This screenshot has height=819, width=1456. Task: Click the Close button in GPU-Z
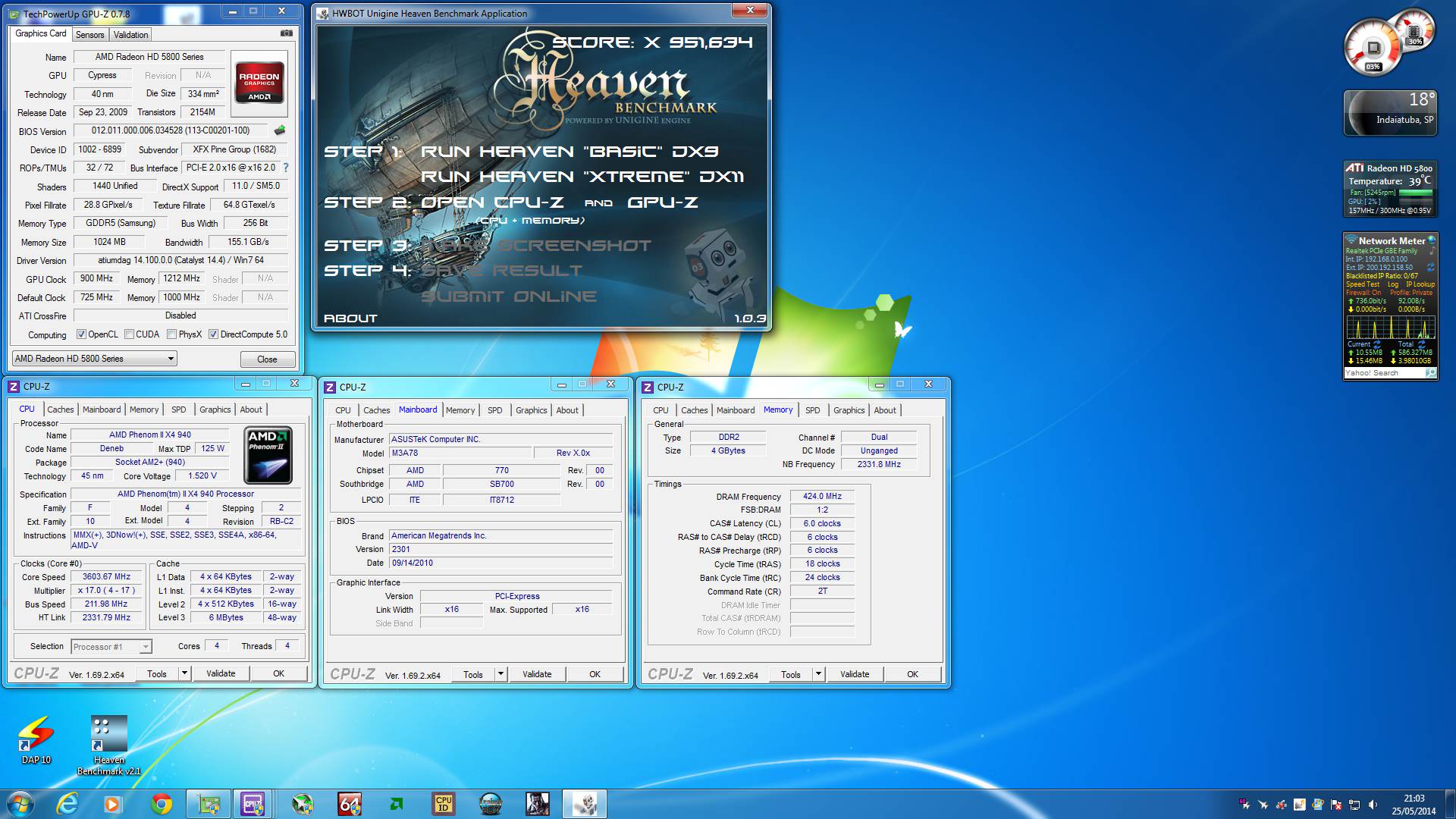[267, 359]
